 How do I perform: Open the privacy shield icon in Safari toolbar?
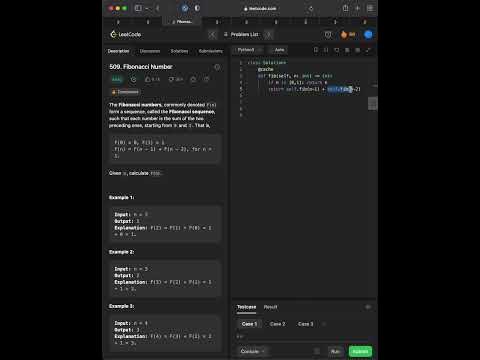(x=185, y=8)
